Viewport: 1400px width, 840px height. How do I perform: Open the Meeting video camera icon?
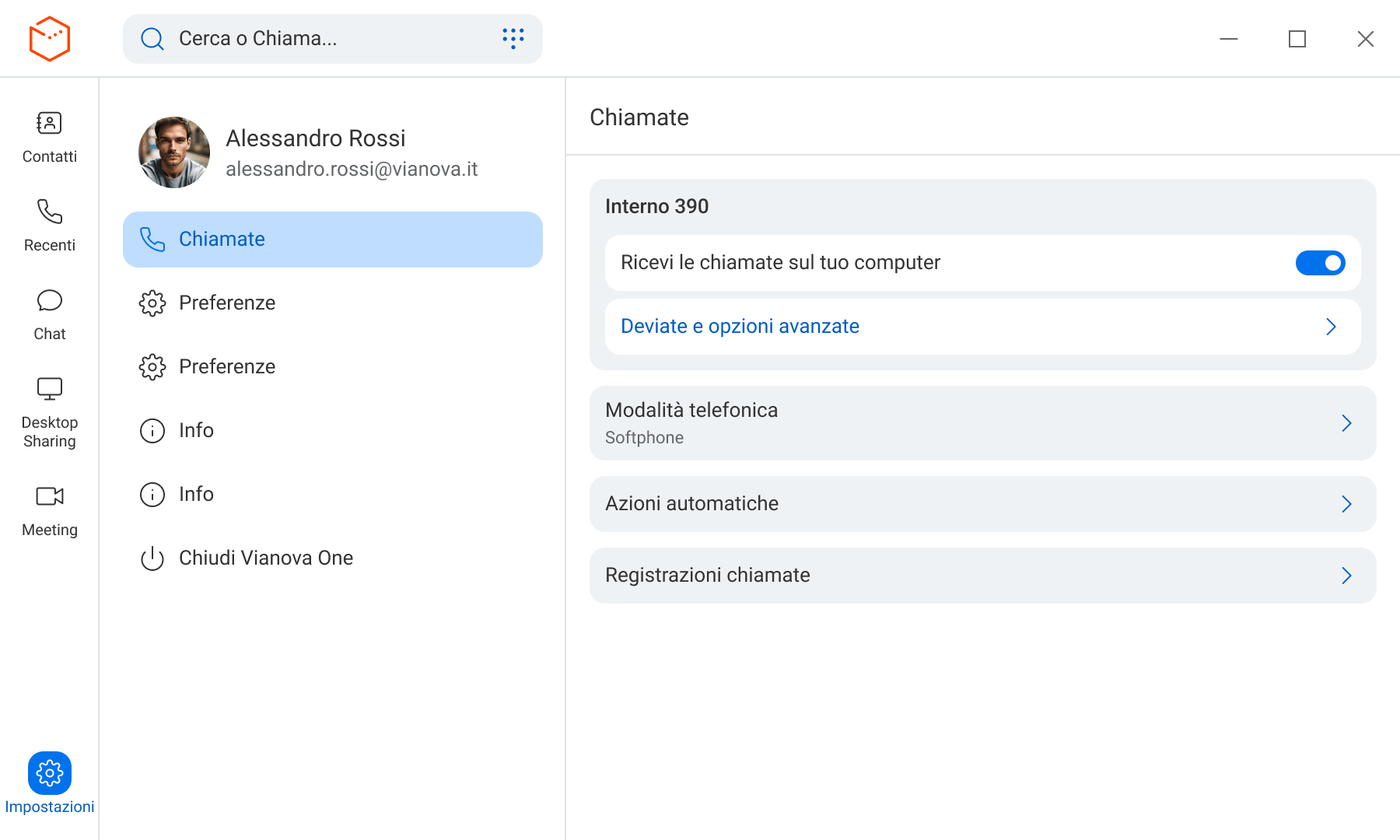tap(49, 496)
